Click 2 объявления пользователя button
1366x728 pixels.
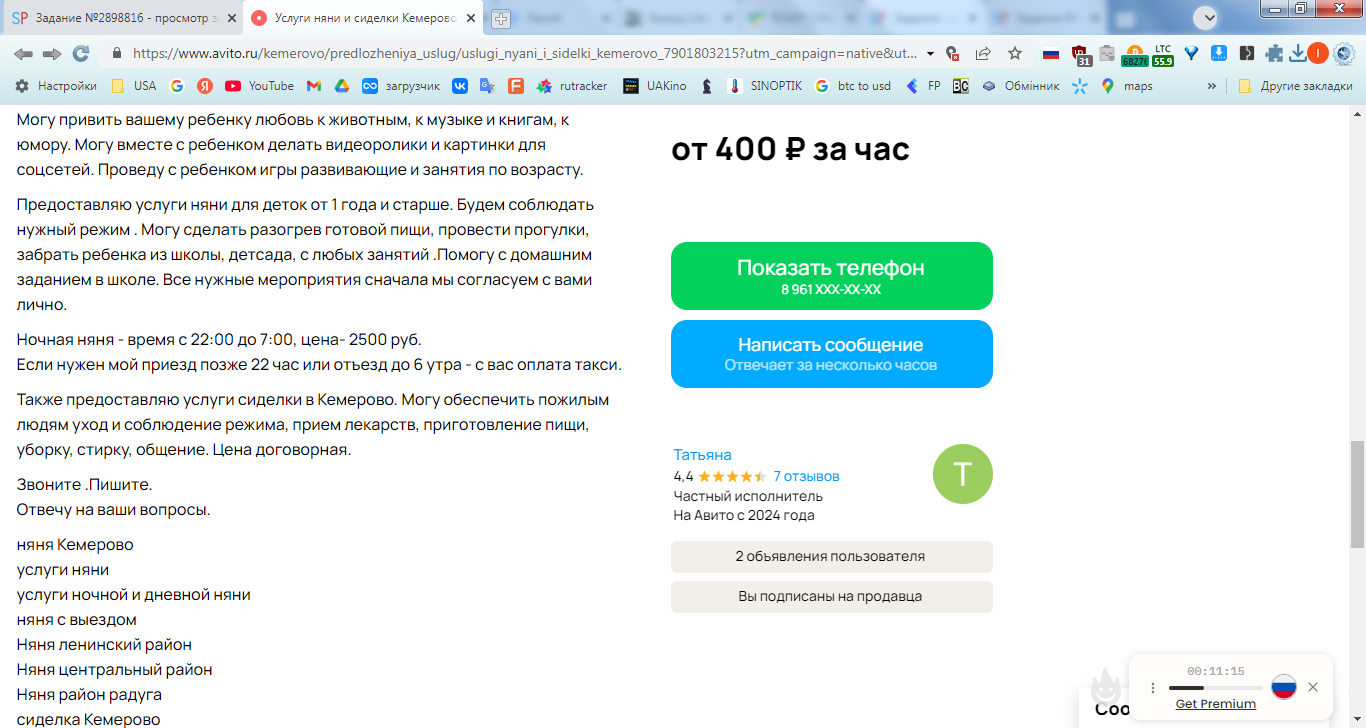tap(832, 557)
